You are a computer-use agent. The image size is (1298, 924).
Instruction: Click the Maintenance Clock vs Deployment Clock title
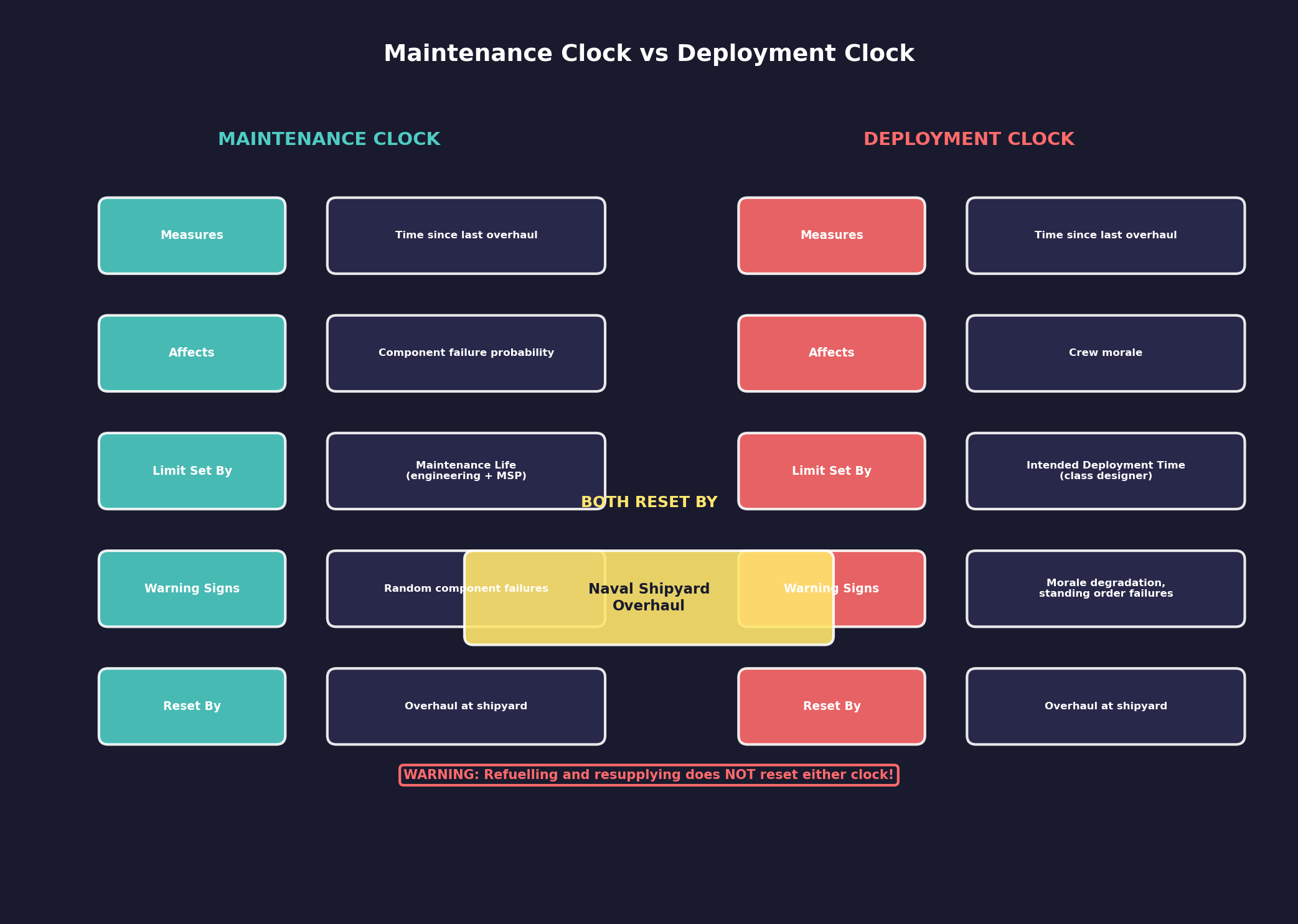(x=649, y=54)
